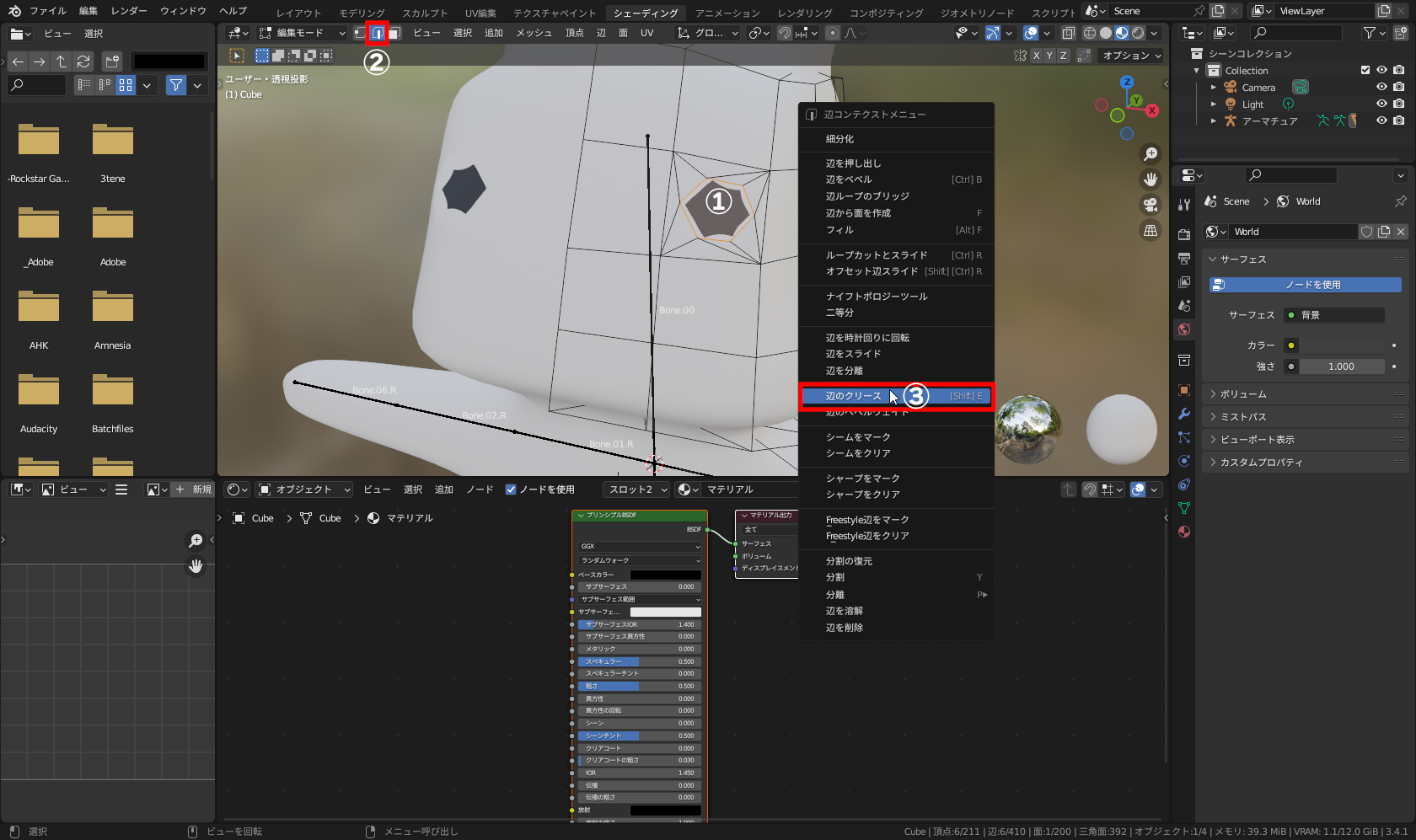Choose シームをマーク in context menu

click(897, 437)
